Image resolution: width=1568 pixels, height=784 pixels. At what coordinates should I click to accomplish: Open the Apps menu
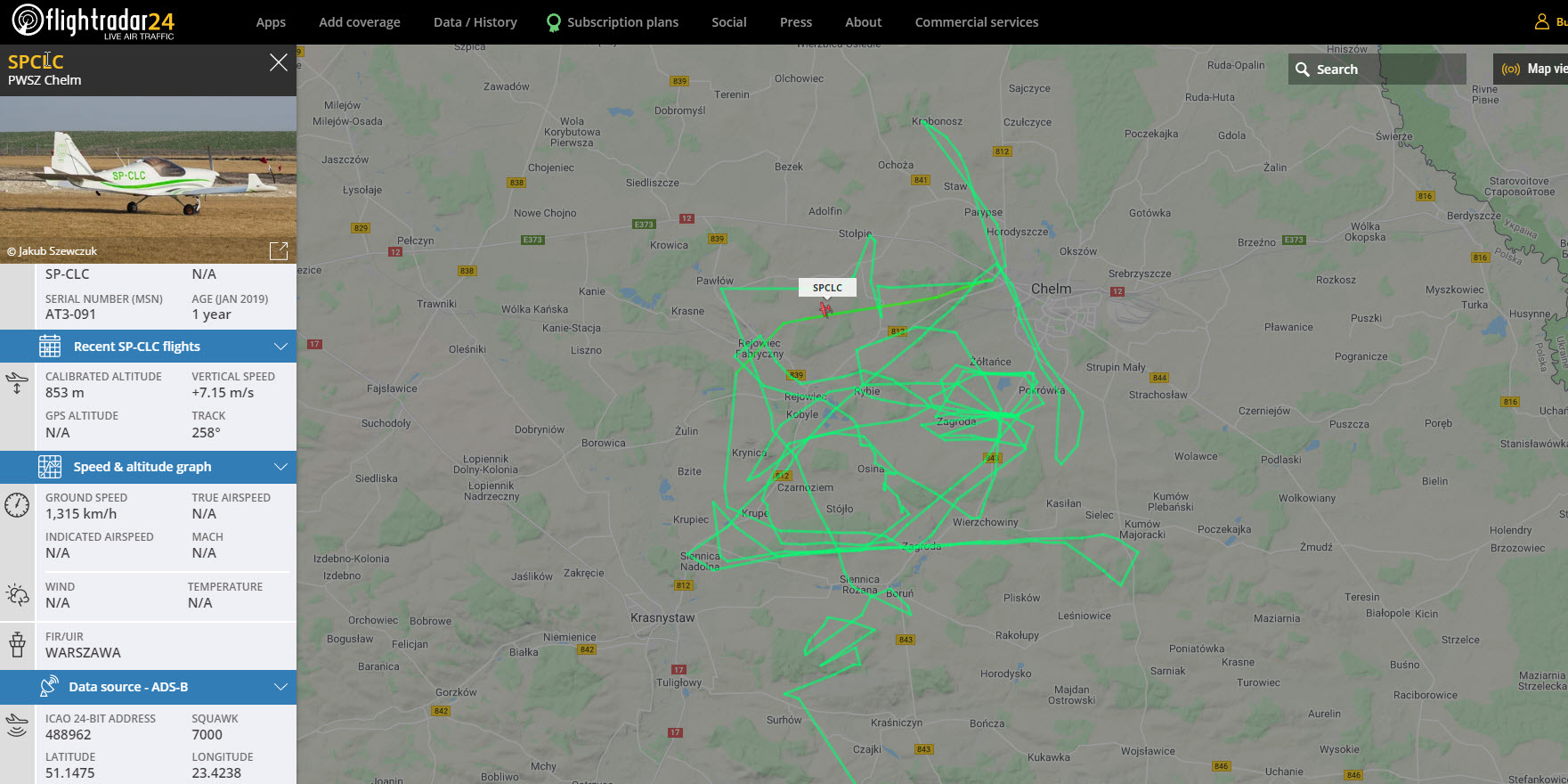point(271,22)
